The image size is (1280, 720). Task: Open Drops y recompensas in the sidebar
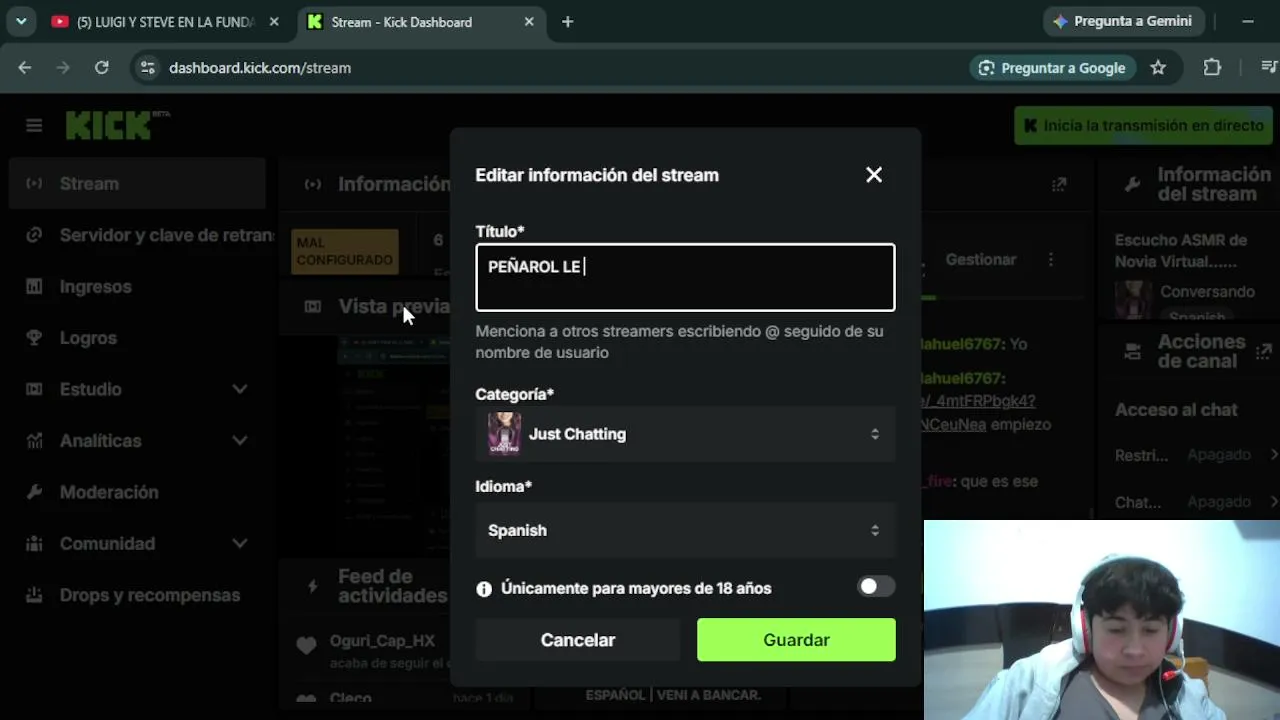137,595
